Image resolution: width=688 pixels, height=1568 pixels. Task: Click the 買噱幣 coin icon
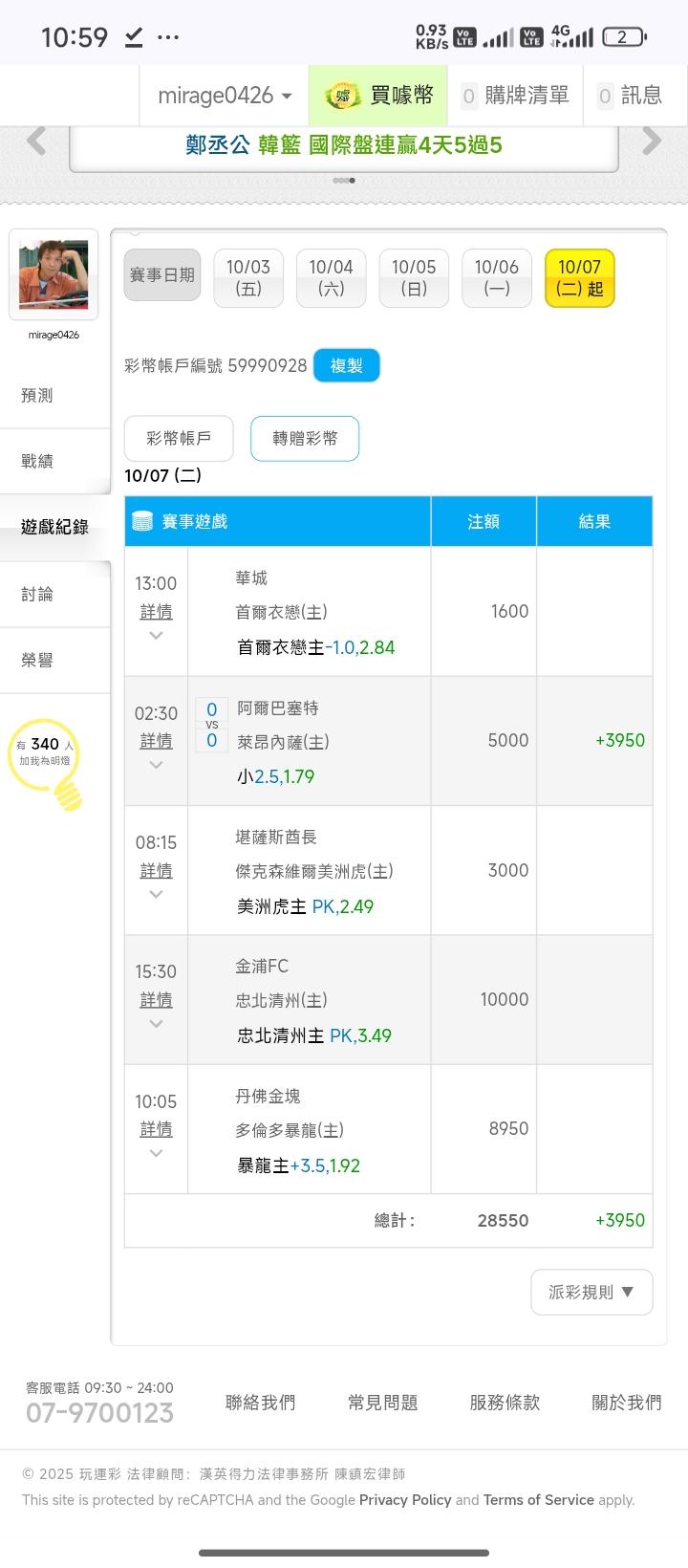(342, 96)
